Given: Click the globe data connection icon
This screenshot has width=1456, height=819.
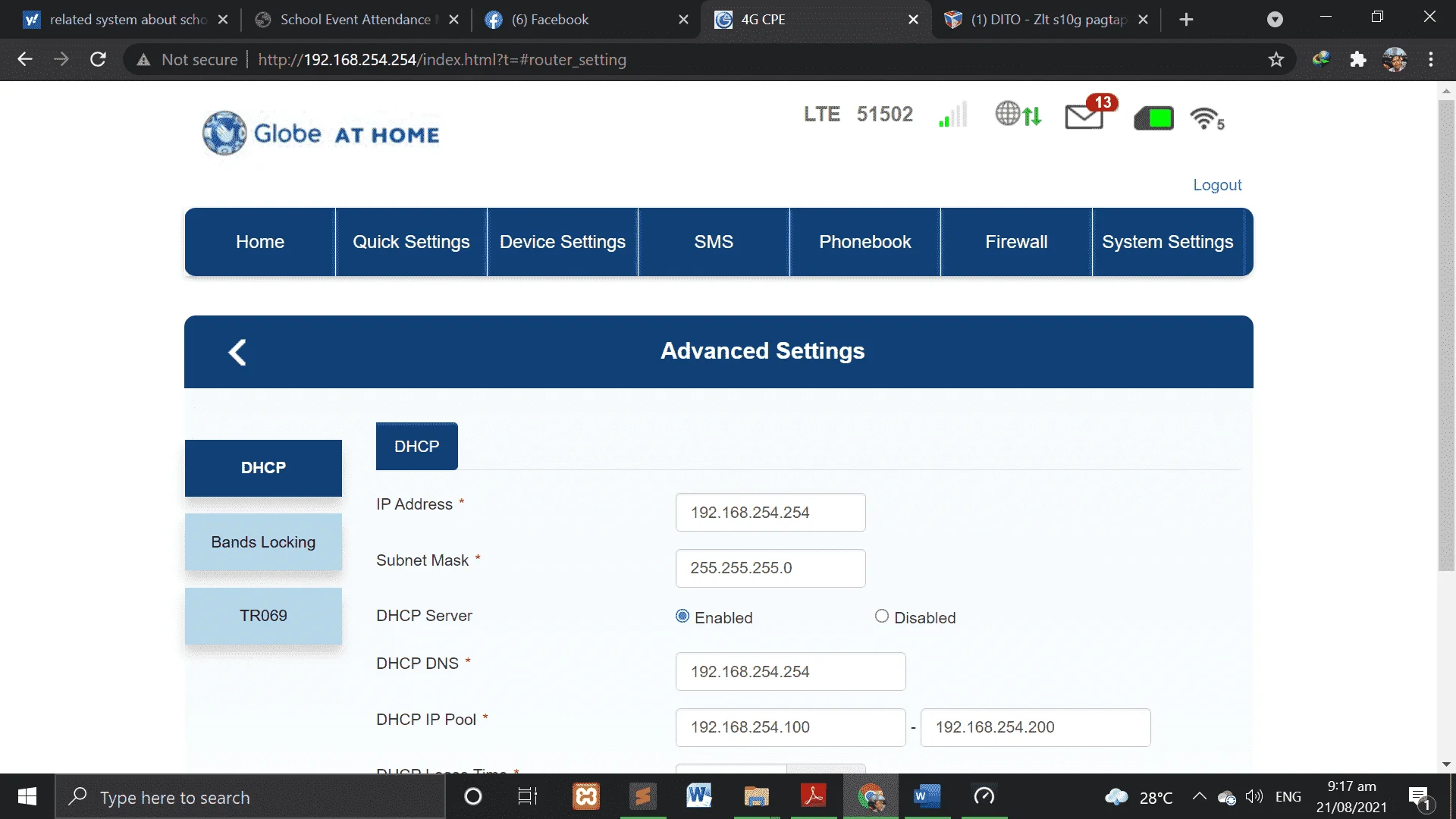Looking at the screenshot, I should click(1018, 115).
